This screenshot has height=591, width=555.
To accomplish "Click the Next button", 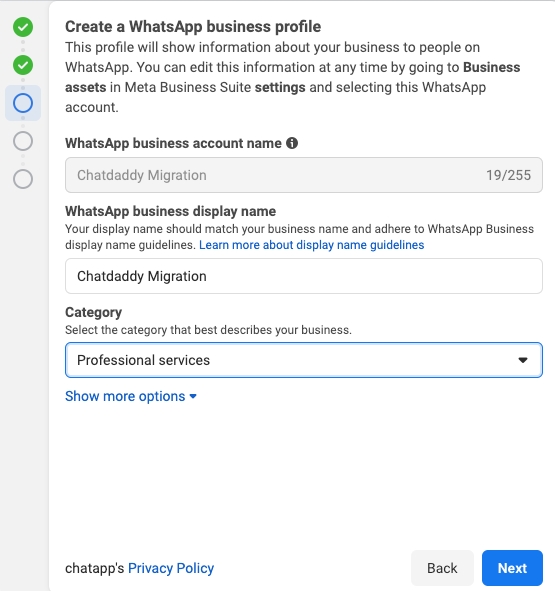I will click(x=512, y=568).
